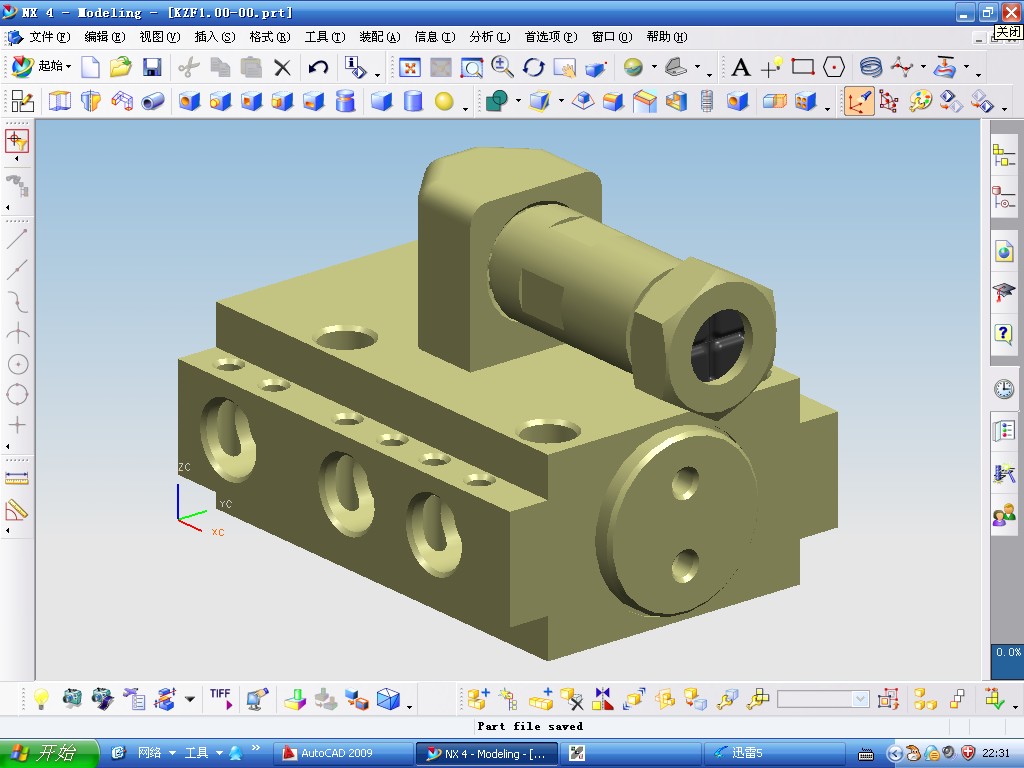Open the 分析(L) menu
The width and height of the screenshot is (1024, 768).
(490, 37)
